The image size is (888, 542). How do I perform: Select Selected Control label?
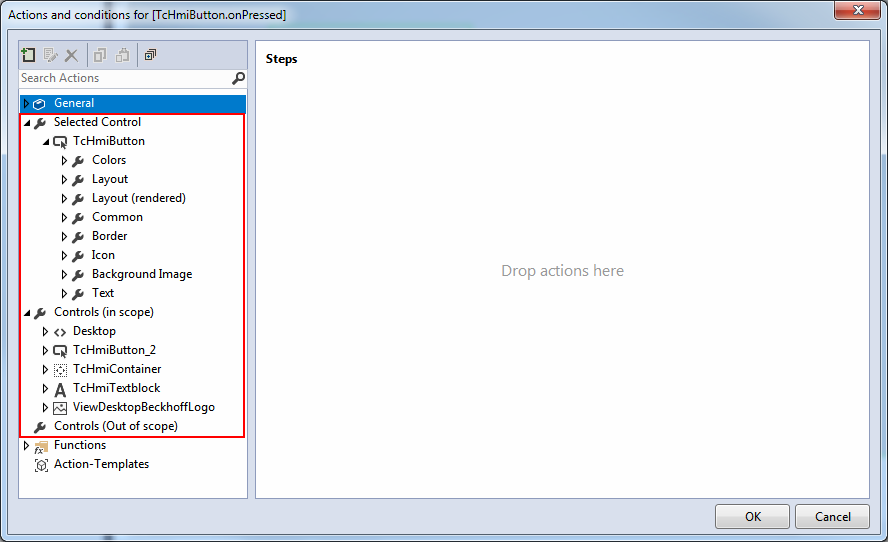pos(97,122)
